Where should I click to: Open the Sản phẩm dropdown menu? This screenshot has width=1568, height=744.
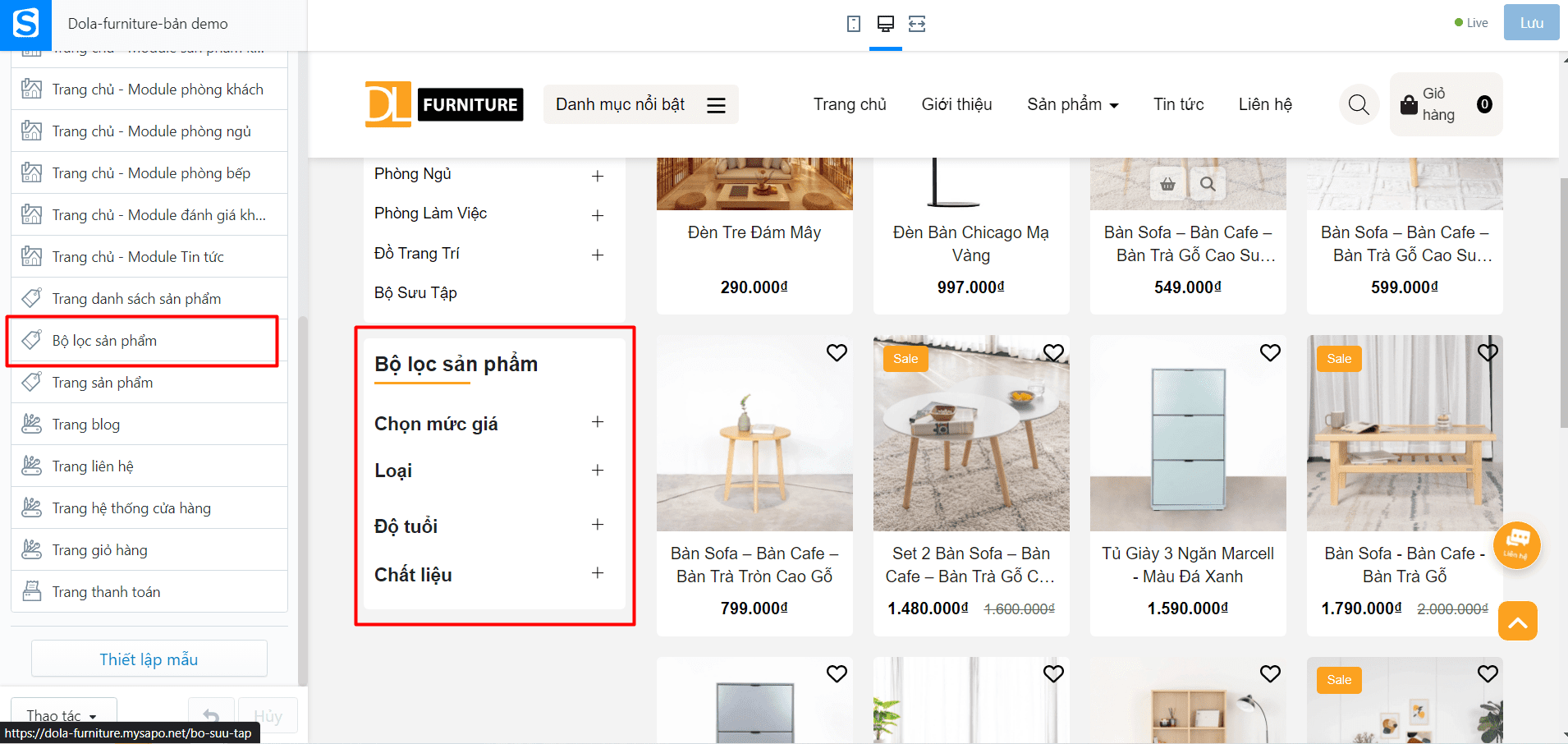(x=1072, y=104)
